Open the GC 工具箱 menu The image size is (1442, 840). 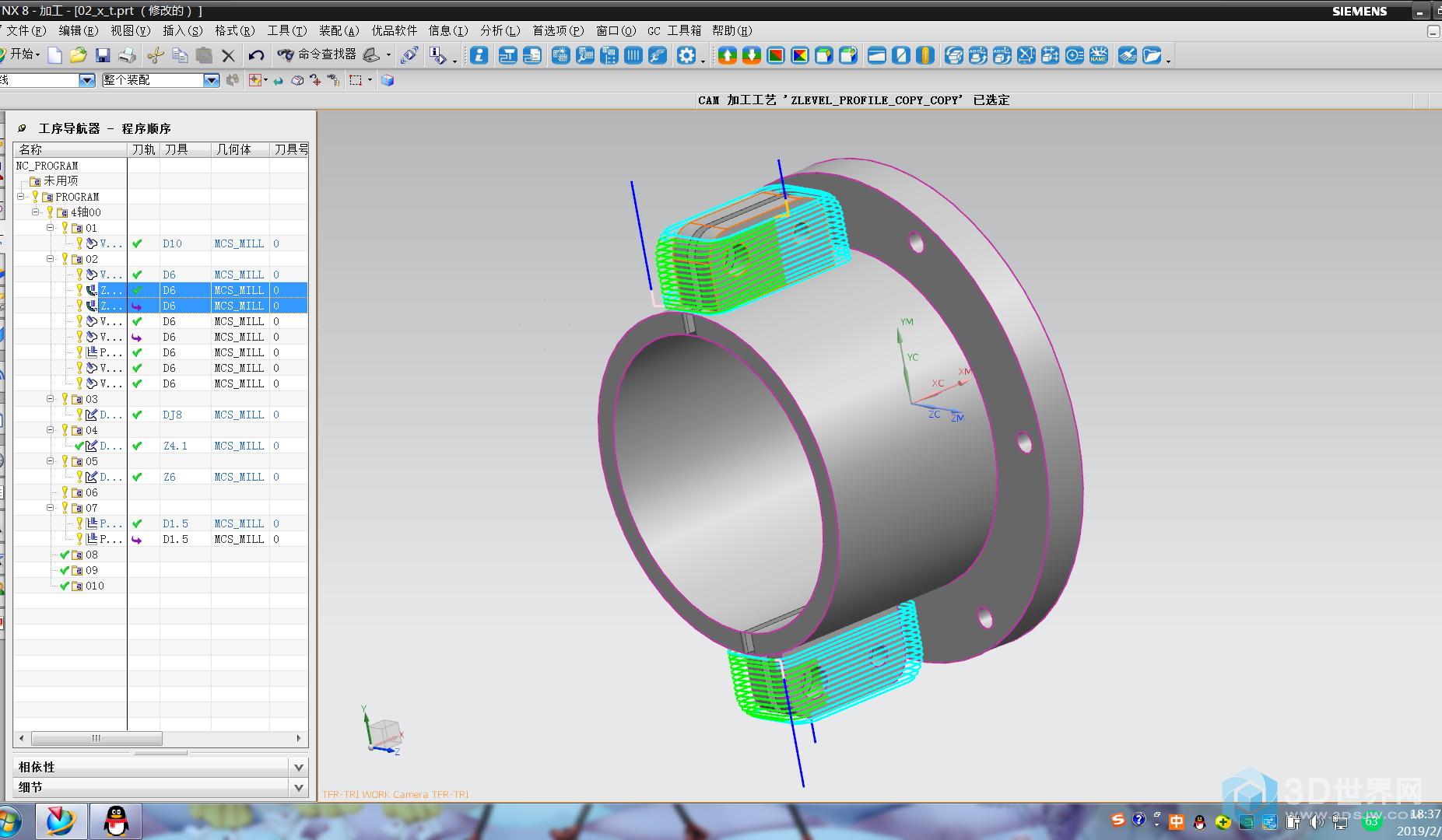tap(674, 30)
